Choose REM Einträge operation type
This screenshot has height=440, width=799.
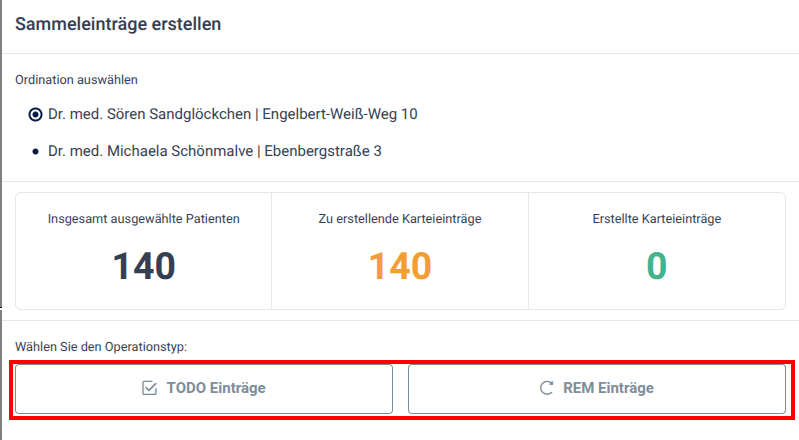(597, 389)
